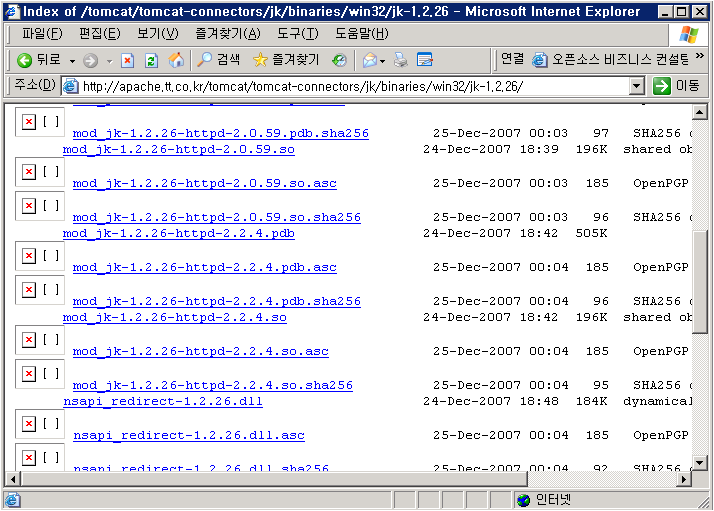The height and width of the screenshot is (511, 714).
Task: Click broken image icon above httpd-2.2.4.so.sha256
Action: tap(29, 374)
